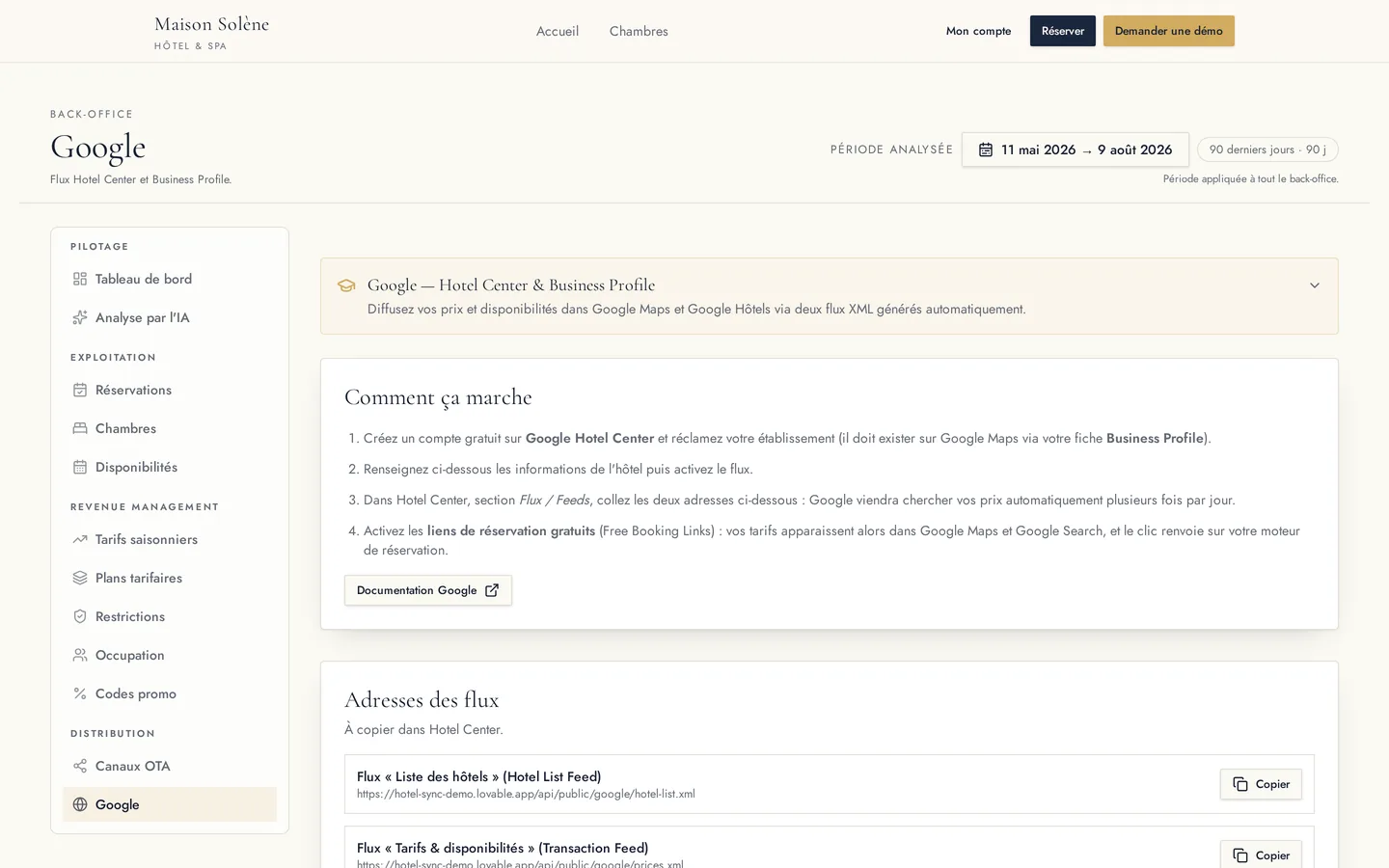Screen dimensions: 1389x868
Task: Click Accueil in top navigation
Action: click(558, 31)
